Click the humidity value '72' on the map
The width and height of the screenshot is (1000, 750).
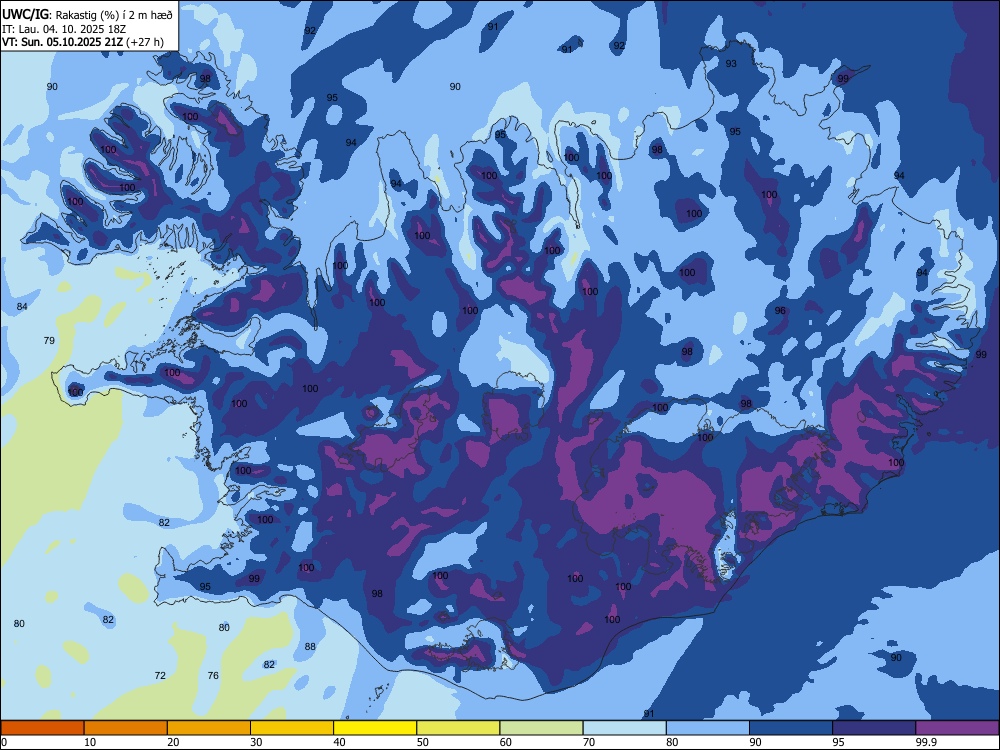click(160, 675)
